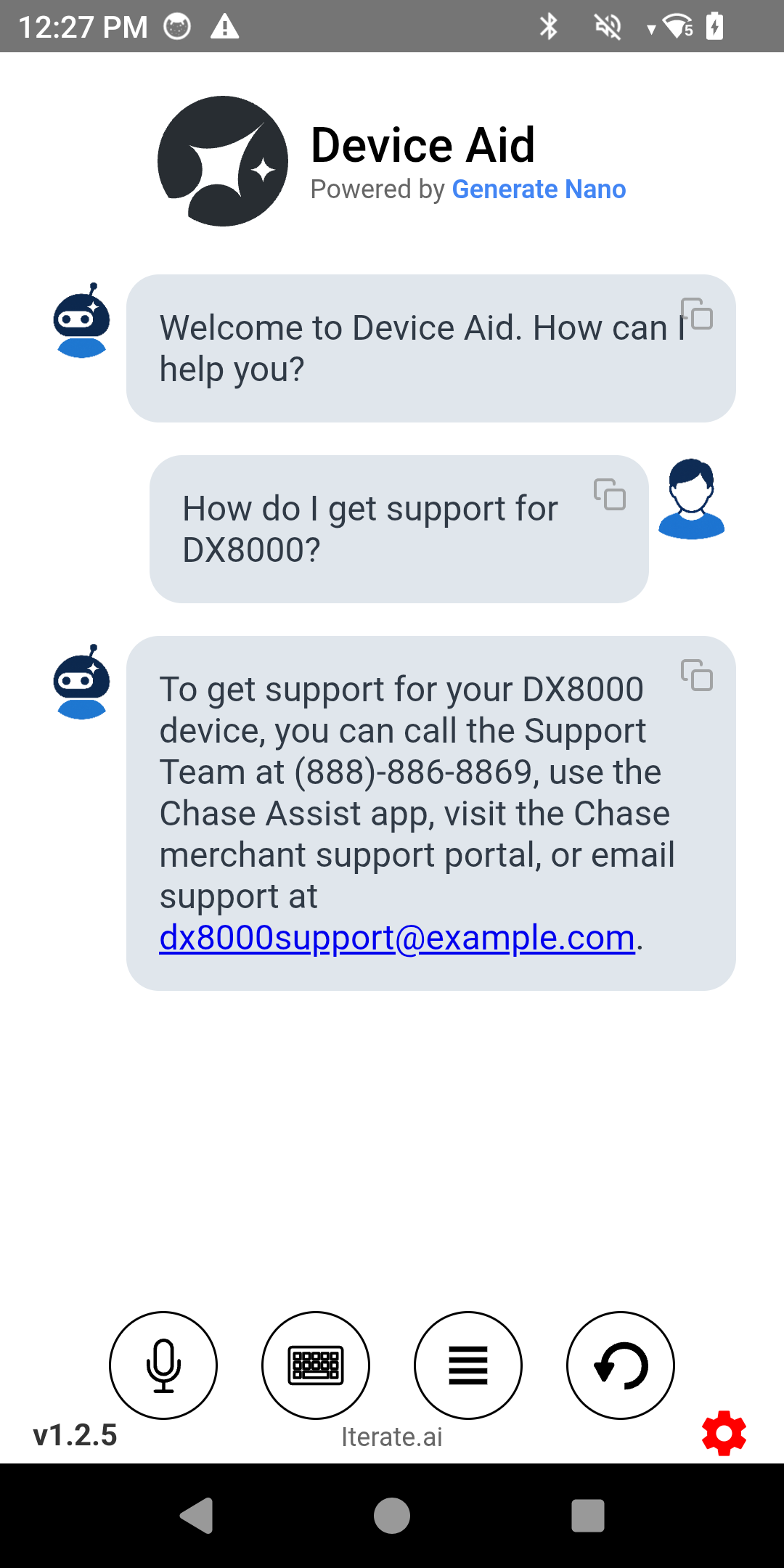Viewport: 784px width, 1568px height.
Task: Tap the Android back navigation button
Action: pyautogui.click(x=196, y=1516)
